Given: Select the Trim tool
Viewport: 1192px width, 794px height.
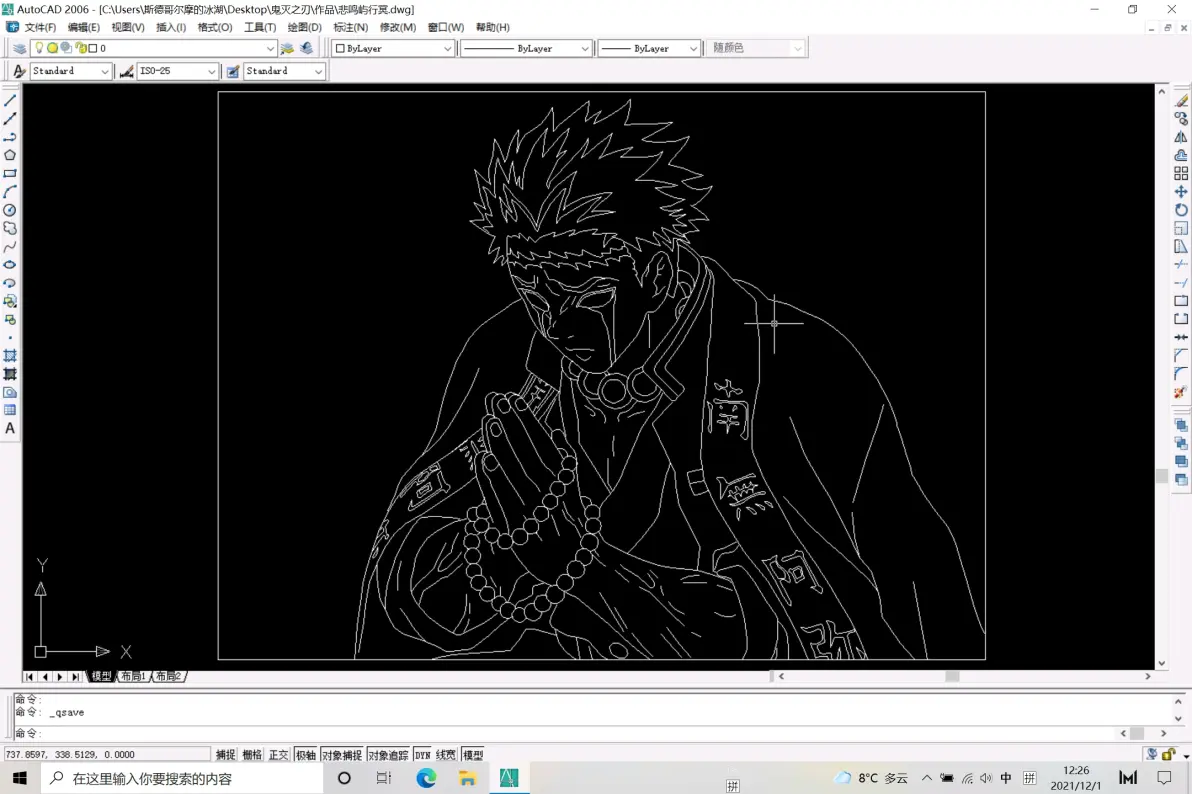Looking at the screenshot, I should [x=1181, y=265].
